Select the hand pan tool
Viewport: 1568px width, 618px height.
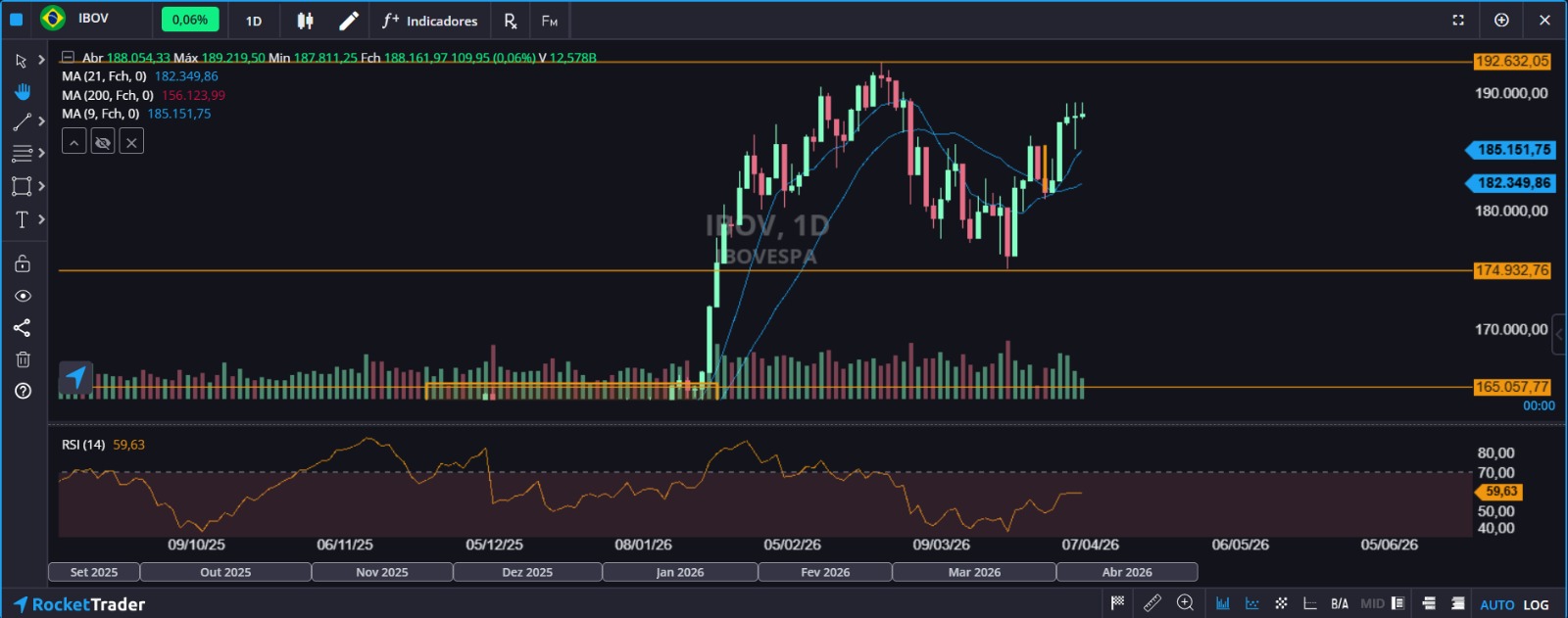click(x=23, y=91)
